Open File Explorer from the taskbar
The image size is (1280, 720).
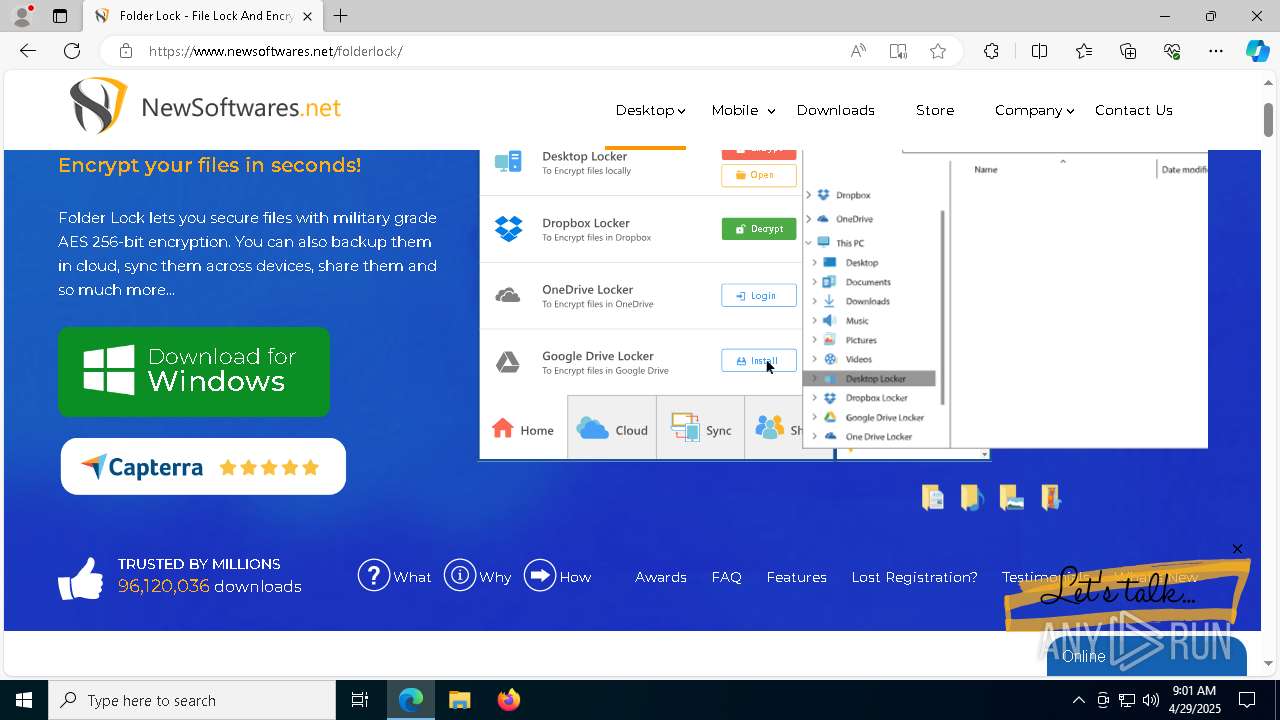(x=460, y=700)
